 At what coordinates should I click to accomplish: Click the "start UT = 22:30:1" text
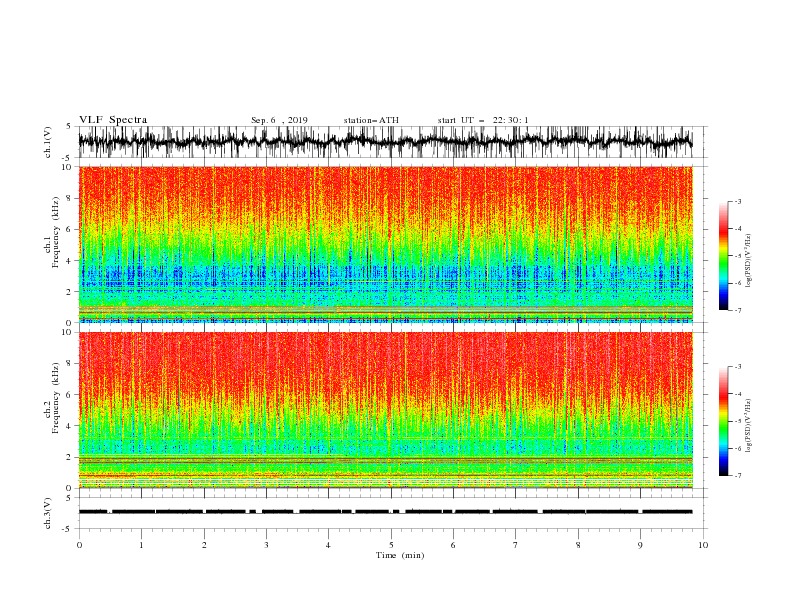pos(482,120)
